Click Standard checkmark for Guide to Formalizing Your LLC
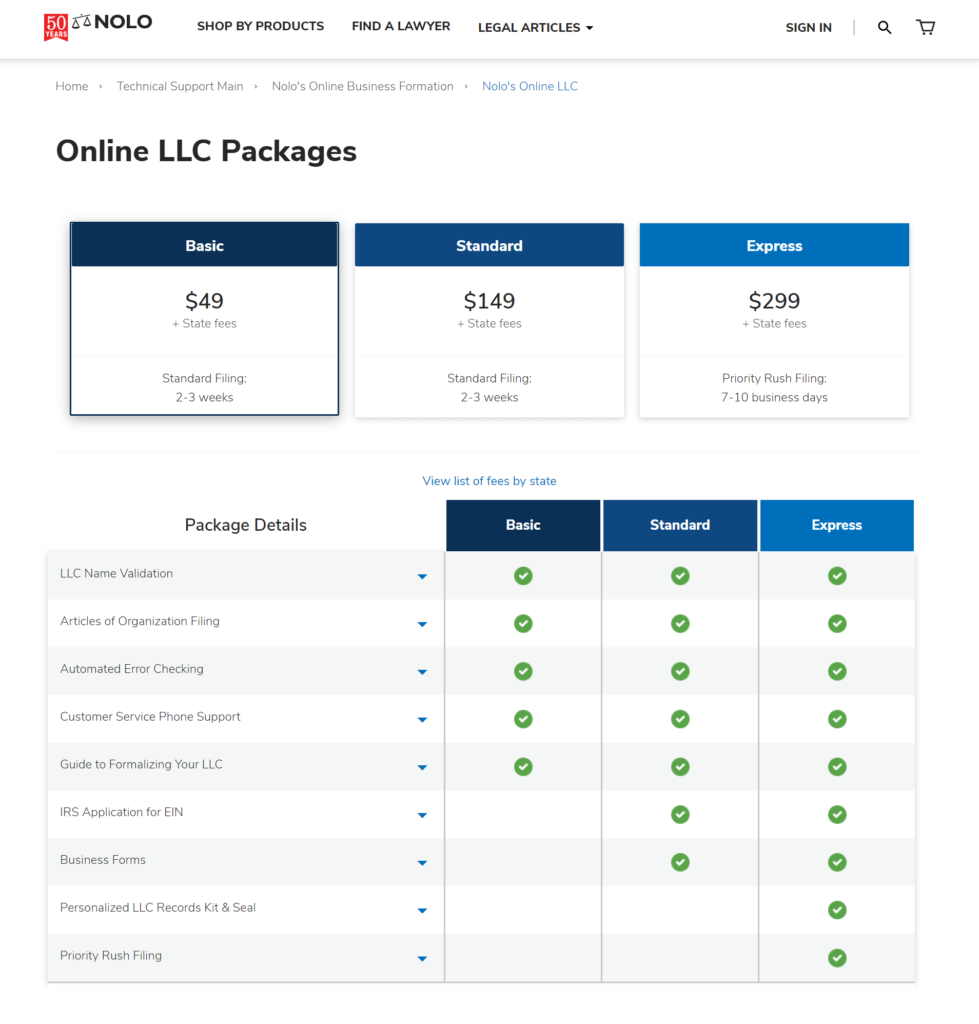The height and width of the screenshot is (1024, 979). (680, 766)
